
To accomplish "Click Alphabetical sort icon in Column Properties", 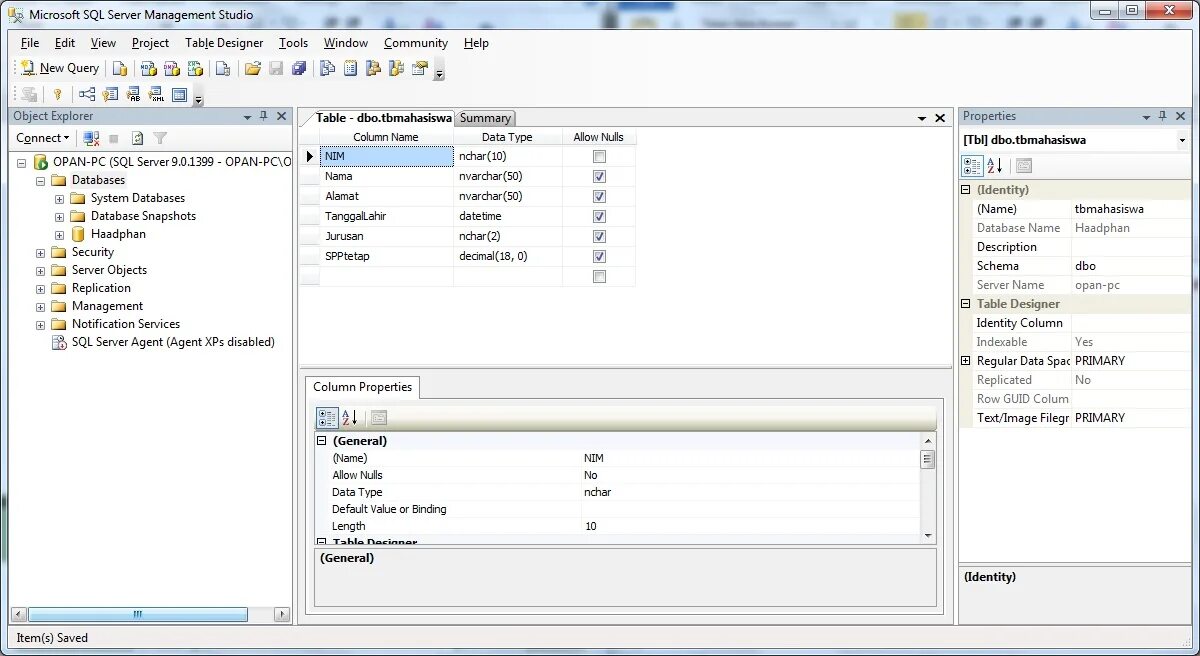I will click(350, 417).
